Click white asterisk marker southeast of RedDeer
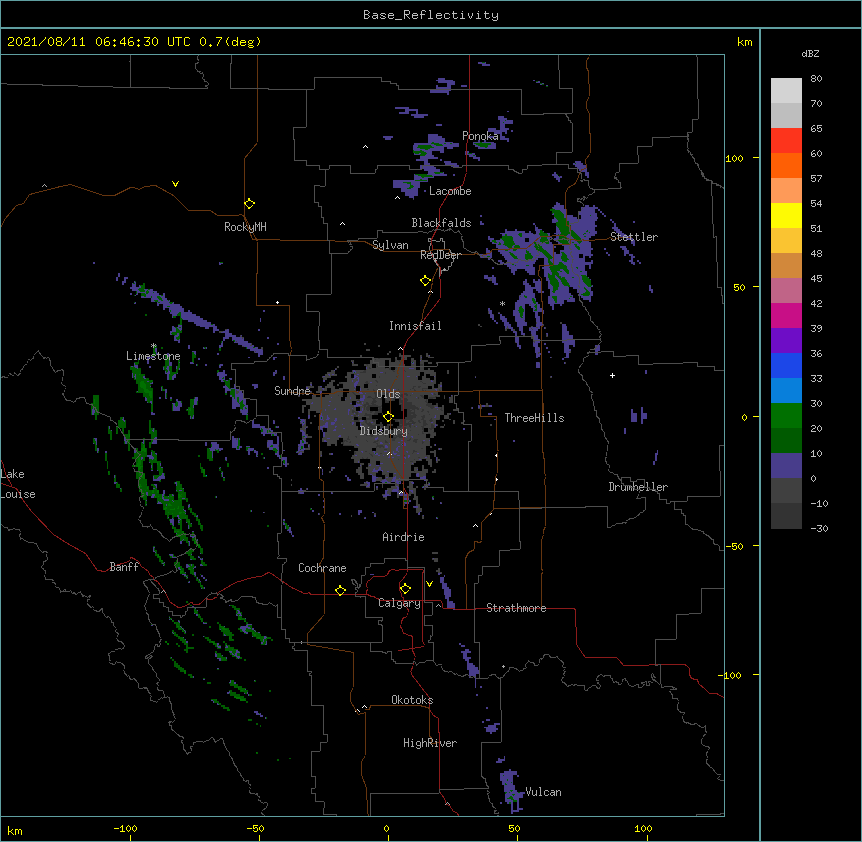 coord(502,304)
